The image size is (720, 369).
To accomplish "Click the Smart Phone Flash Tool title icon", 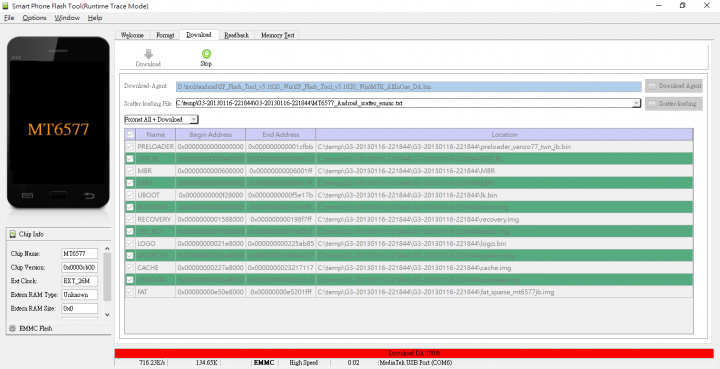I will [x=5, y=6].
